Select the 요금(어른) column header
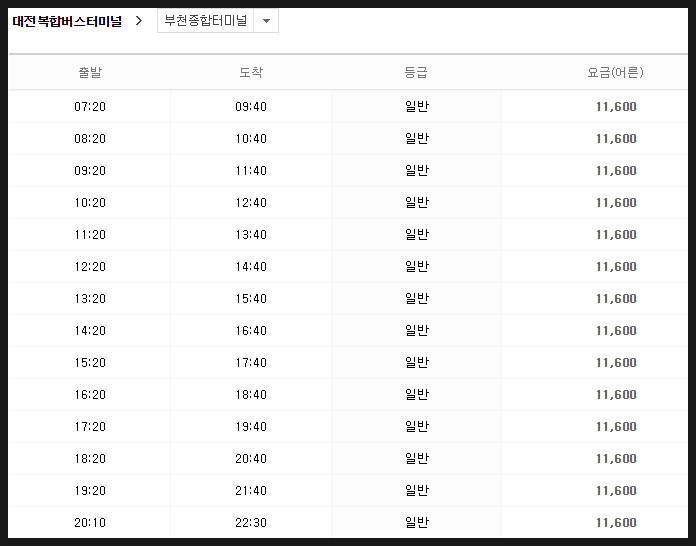 [615, 72]
